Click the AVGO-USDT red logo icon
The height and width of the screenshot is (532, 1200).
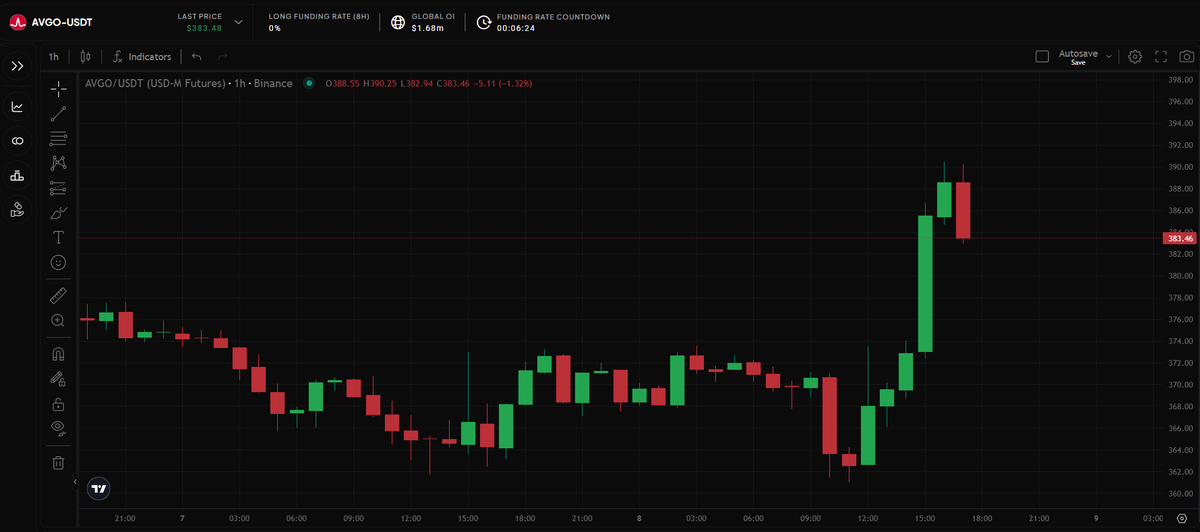pos(17,21)
